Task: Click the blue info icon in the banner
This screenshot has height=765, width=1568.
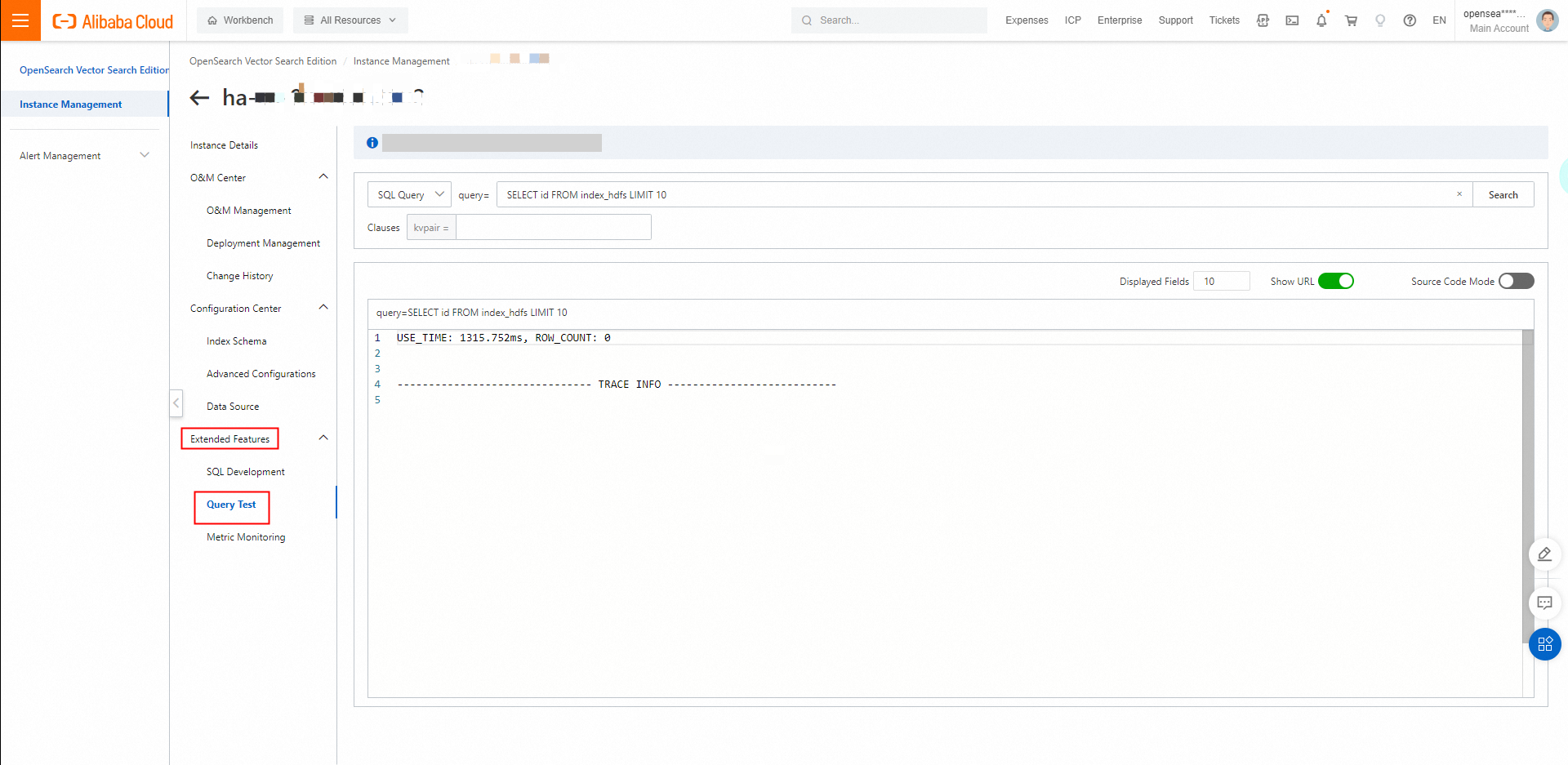Action: point(372,143)
